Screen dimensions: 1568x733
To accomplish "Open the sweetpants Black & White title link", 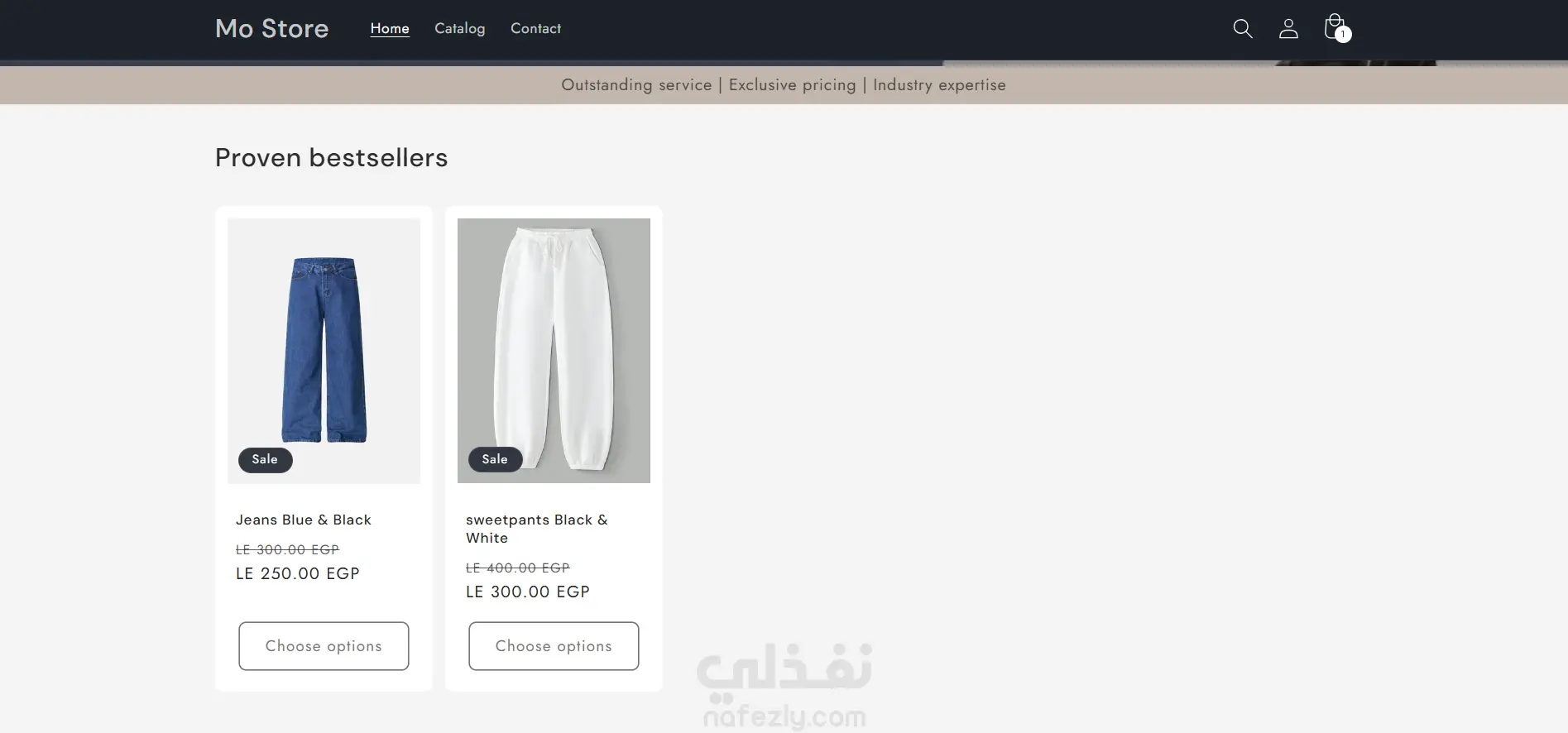I will pyautogui.click(x=537, y=529).
